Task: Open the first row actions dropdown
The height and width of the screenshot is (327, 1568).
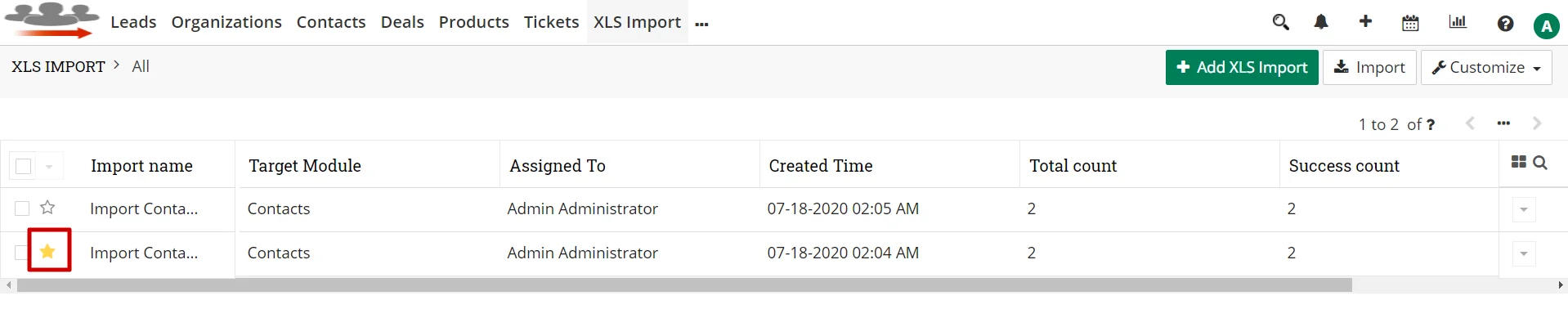Action: click(x=1523, y=209)
